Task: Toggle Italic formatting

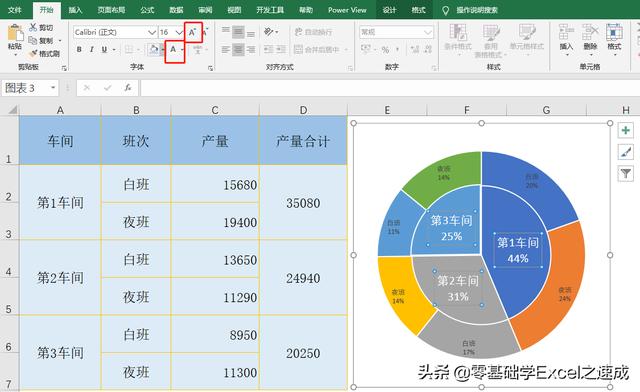Action: click(92, 49)
